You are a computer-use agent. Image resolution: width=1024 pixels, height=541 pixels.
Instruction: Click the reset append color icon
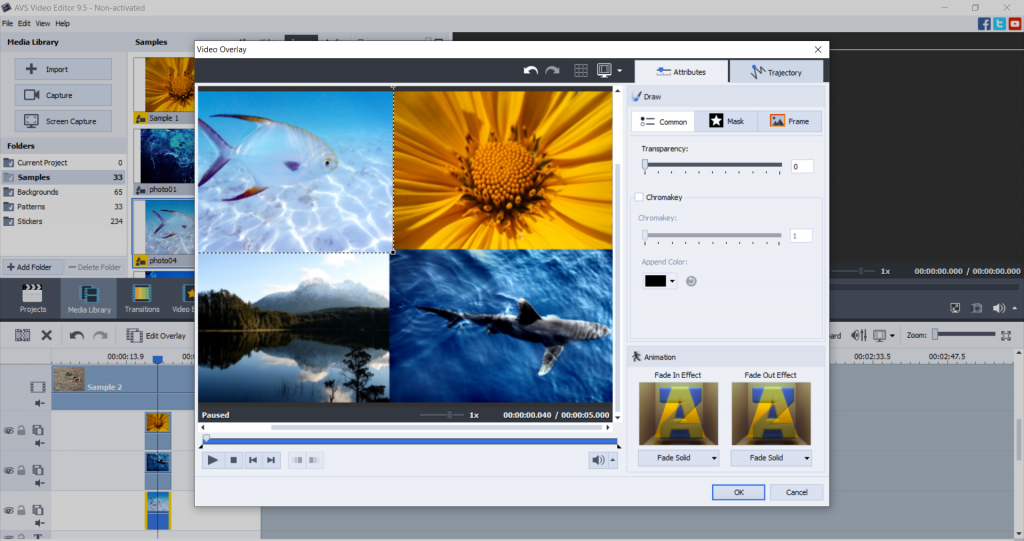pos(691,281)
